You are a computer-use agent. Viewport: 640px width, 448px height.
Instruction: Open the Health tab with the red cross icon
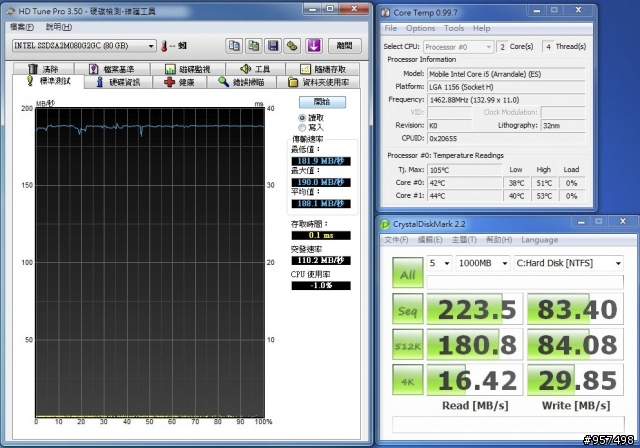(x=180, y=82)
